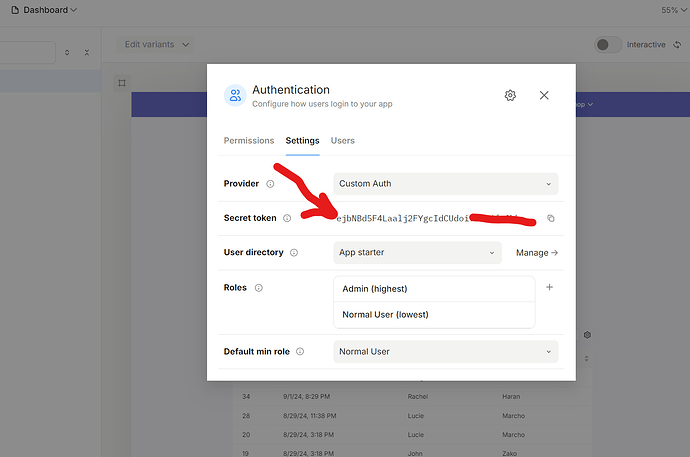Open the Provider dropdown showing Custom Auth

click(445, 184)
